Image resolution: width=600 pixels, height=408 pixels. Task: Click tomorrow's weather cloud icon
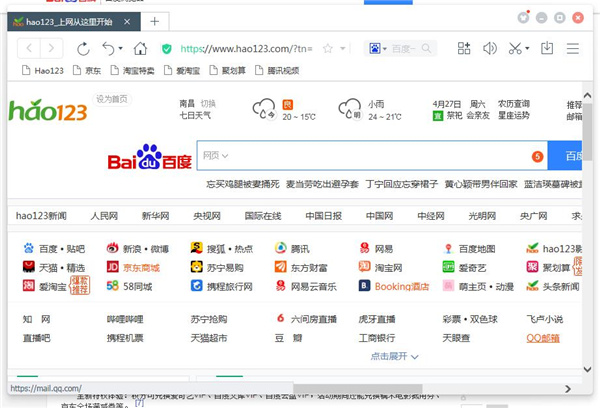click(350, 109)
